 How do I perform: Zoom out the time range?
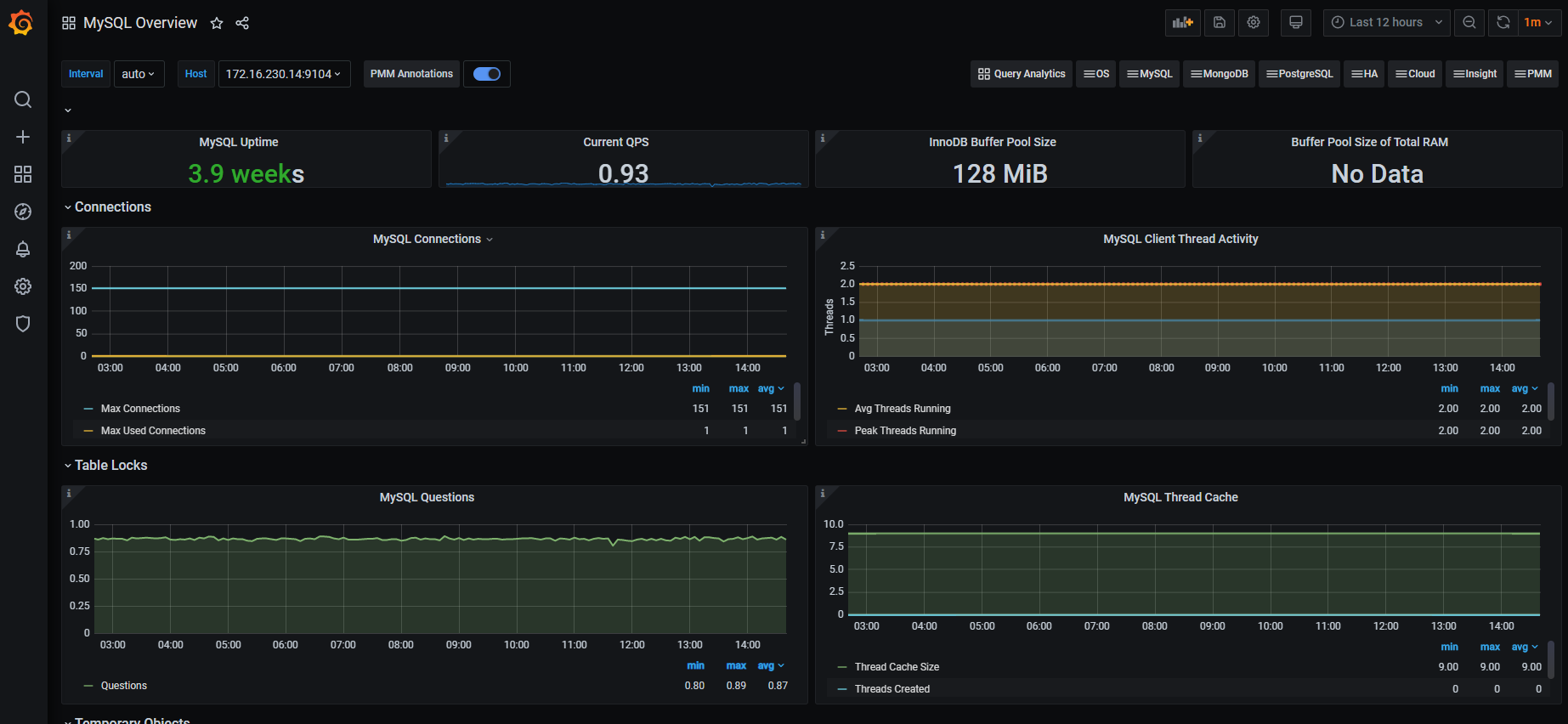click(x=1469, y=23)
